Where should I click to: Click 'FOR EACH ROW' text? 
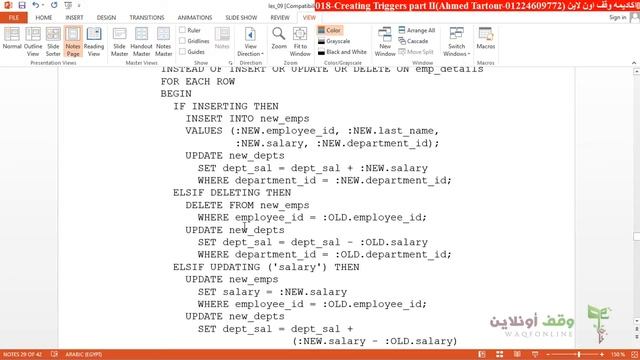click(x=198, y=81)
